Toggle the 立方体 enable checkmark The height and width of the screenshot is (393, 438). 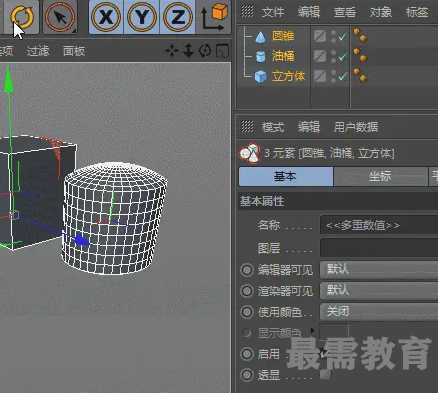(x=343, y=77)
